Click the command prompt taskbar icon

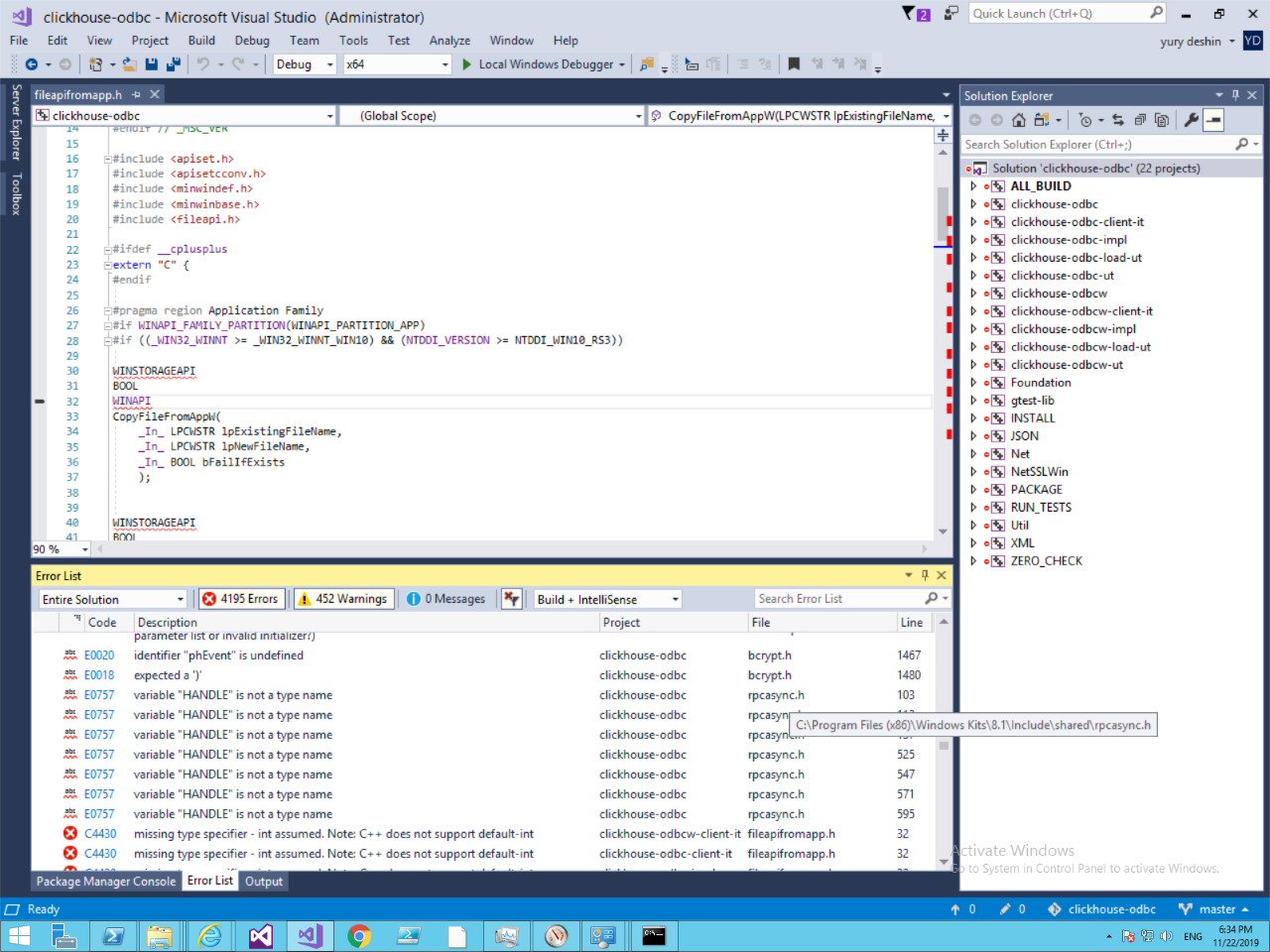coord(654,936)
